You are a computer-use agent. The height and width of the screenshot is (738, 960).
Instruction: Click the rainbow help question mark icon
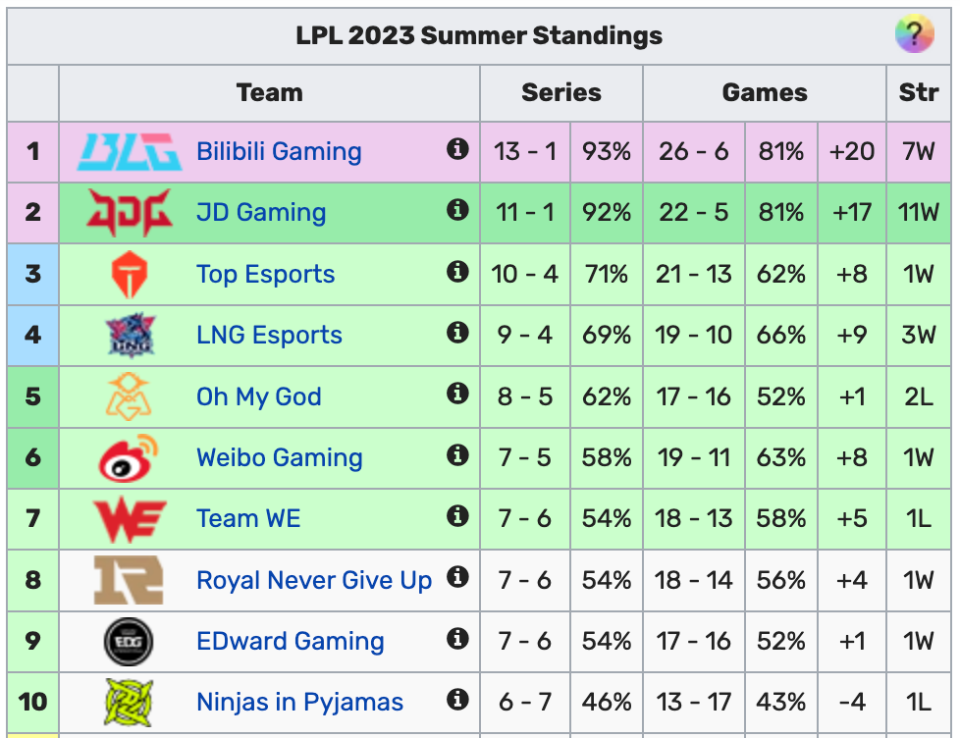tap(914, 34)
